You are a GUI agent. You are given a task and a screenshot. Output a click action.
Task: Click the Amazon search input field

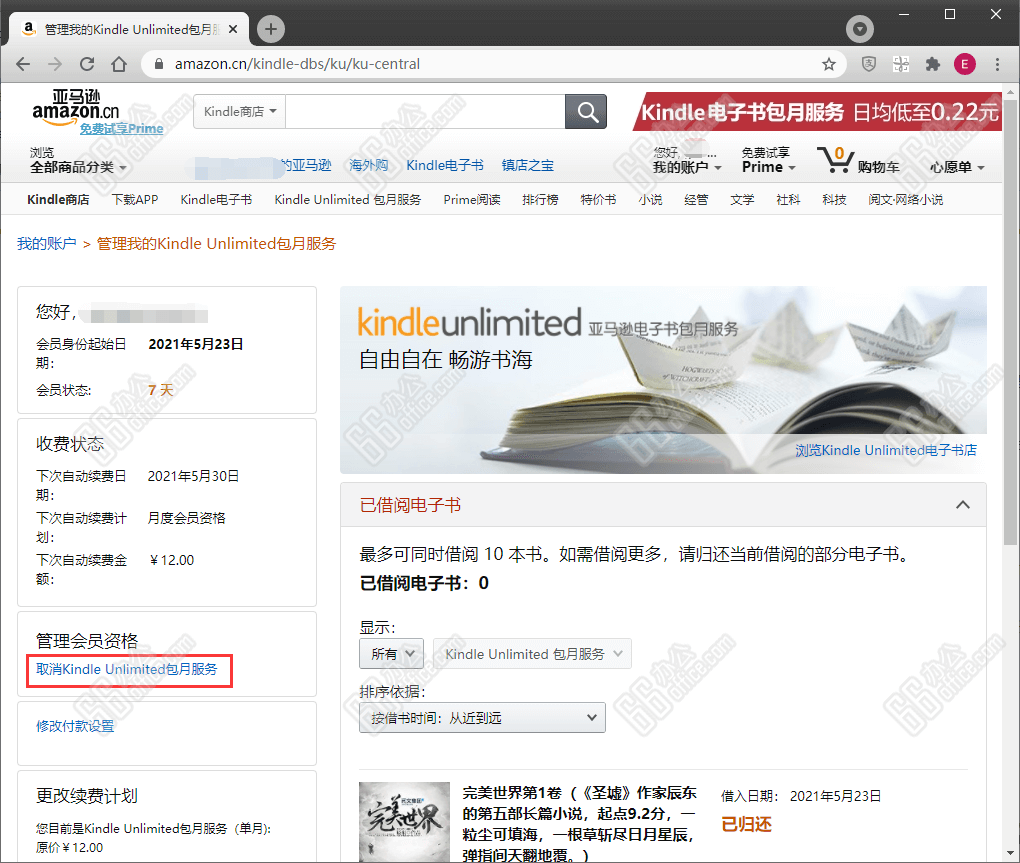click(x=425, y=111)
